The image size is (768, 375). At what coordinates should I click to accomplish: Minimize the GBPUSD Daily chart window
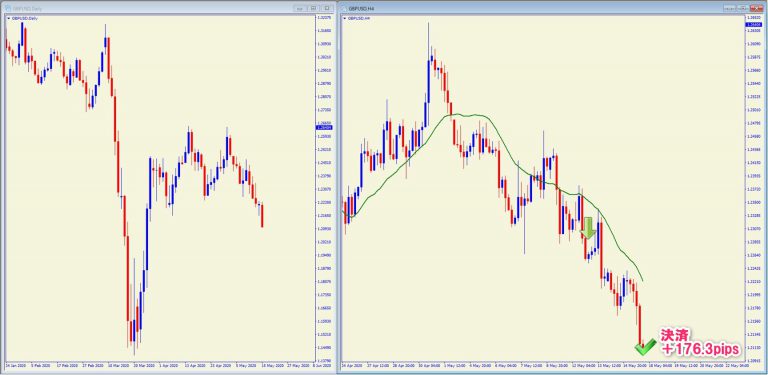point(300,8)
